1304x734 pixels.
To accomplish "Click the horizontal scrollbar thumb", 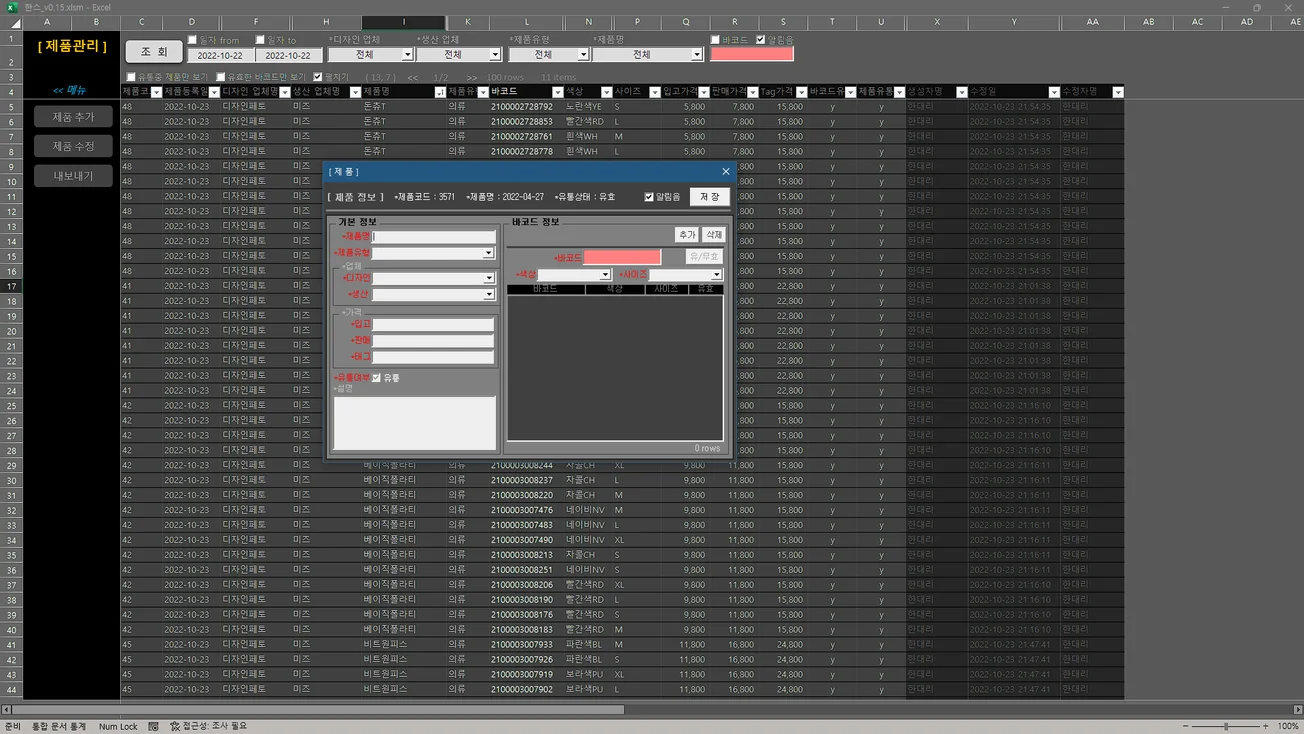I will click(x=318, y=710).
